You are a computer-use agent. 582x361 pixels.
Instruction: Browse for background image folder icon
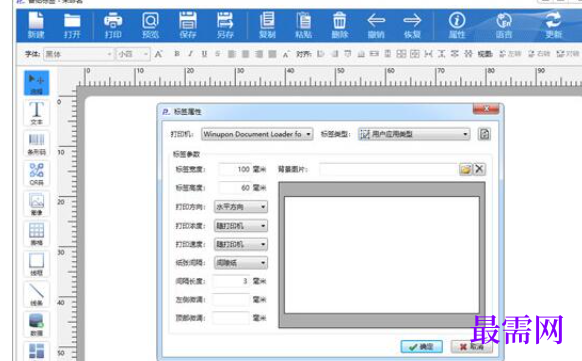(465, 169)
